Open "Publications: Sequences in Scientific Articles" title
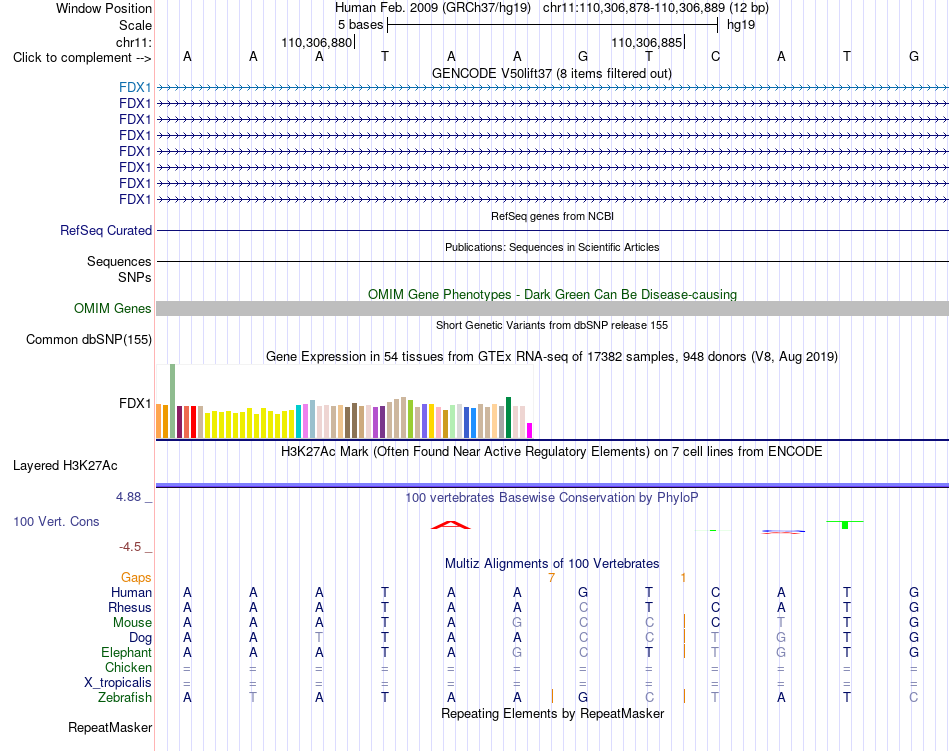The width and height of the screenshot is (950, 751). click(552, 247)
